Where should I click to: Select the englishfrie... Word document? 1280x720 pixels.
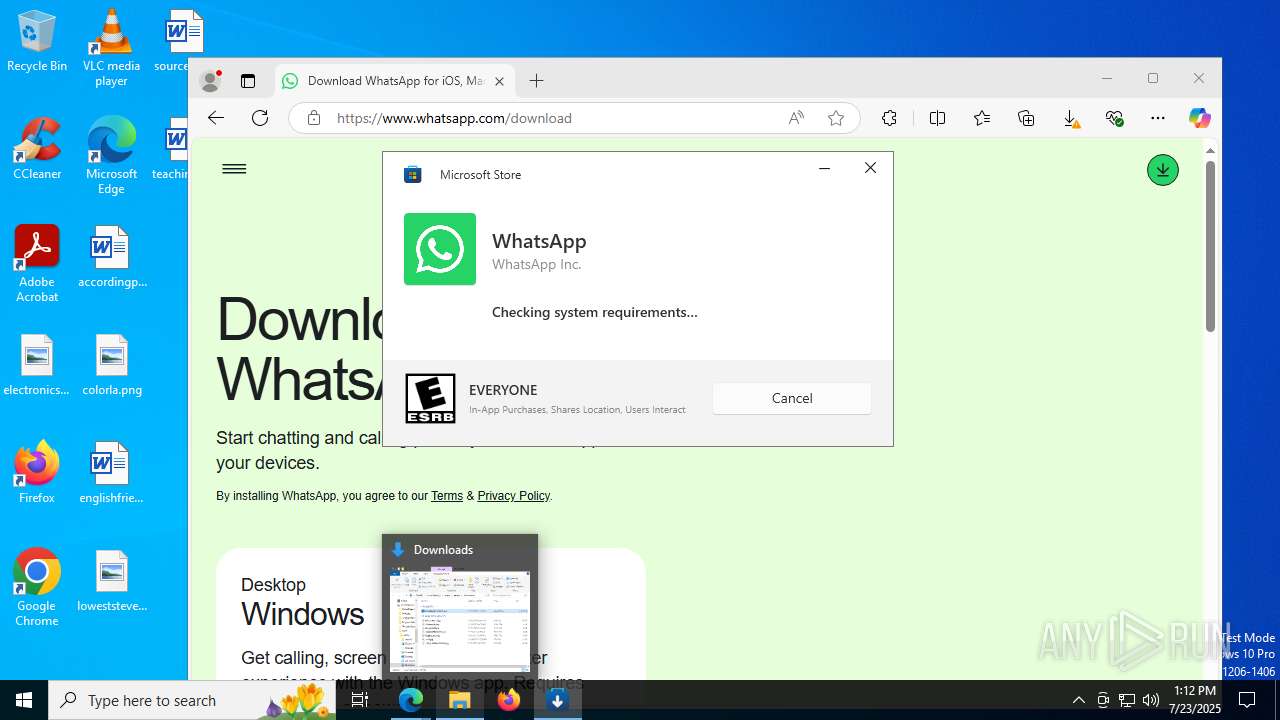click(111, 473)
